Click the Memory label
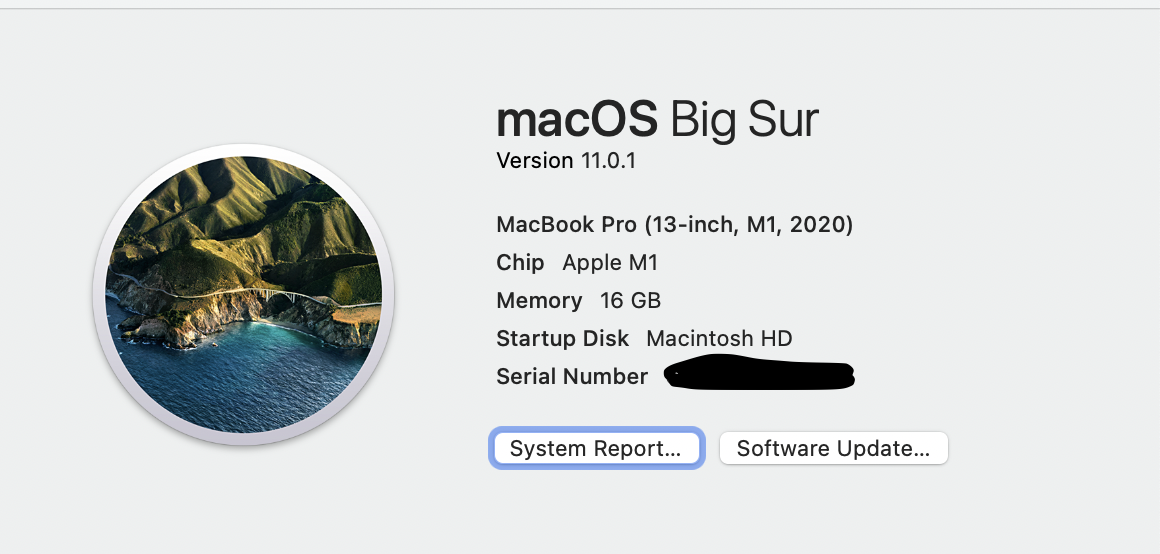 [x=539, y=301]
